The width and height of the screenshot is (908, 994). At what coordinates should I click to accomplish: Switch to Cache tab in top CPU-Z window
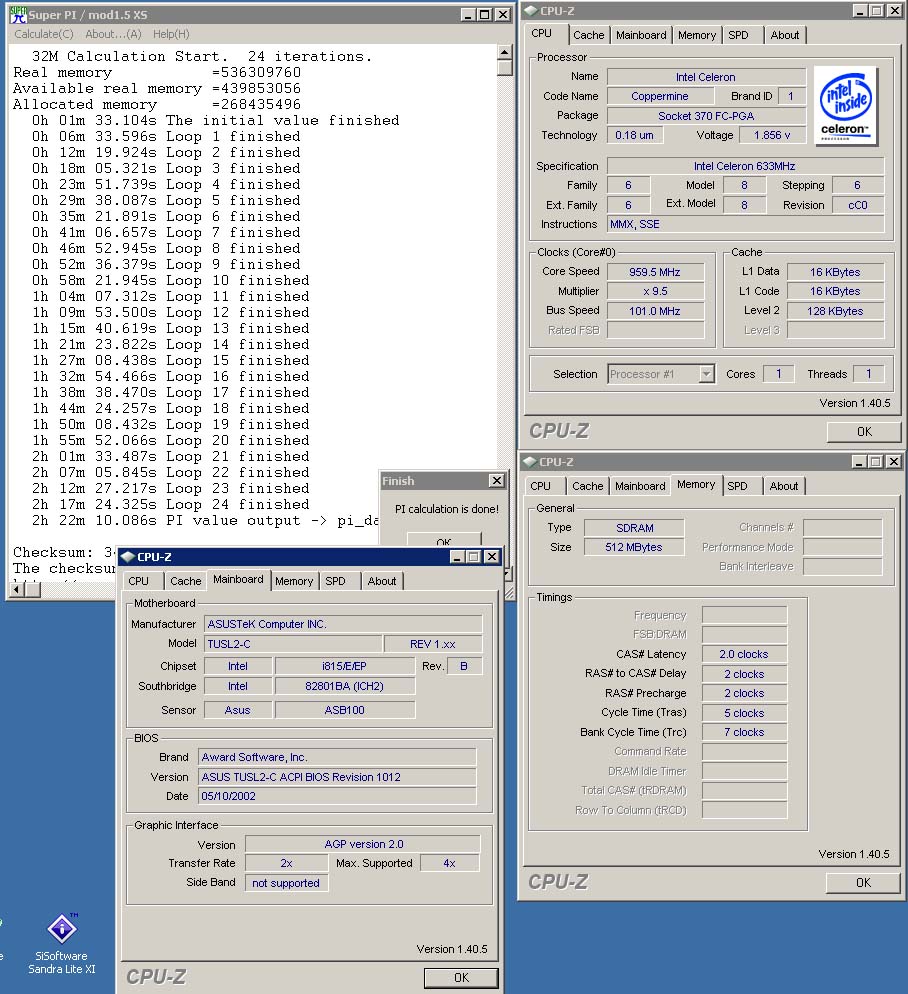(588, 36)
